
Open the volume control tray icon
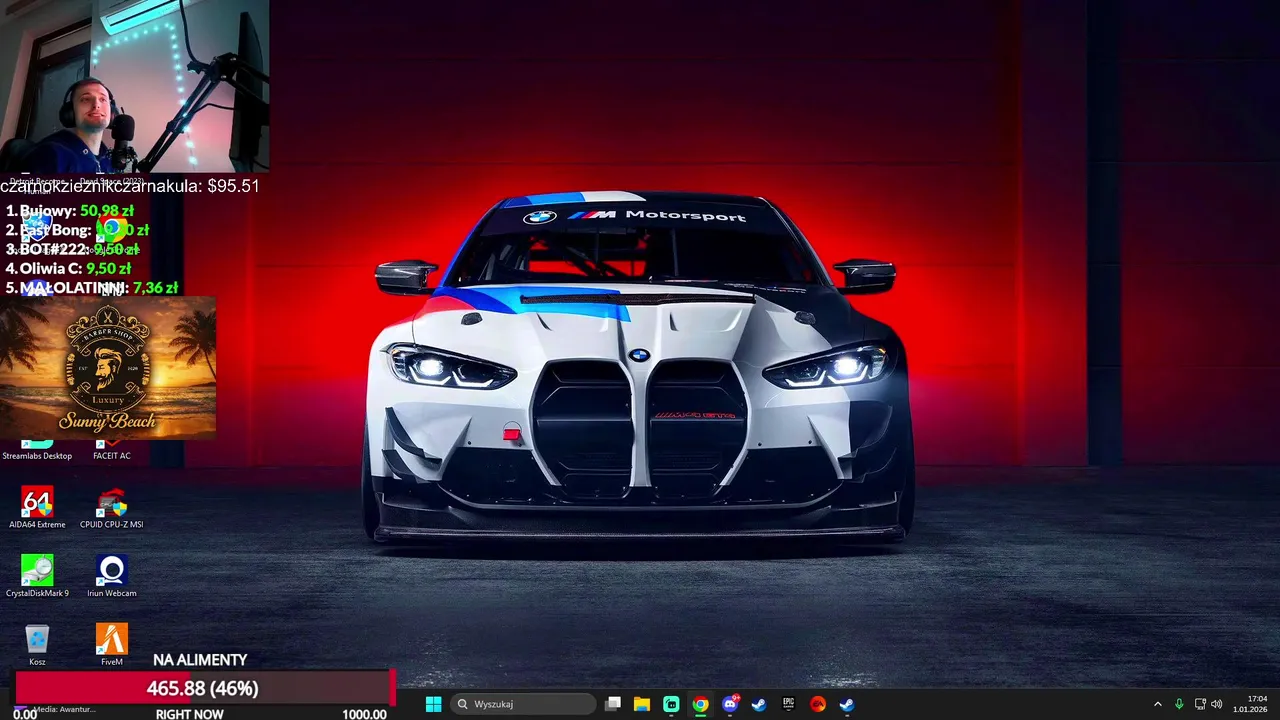coord(1216,704)
